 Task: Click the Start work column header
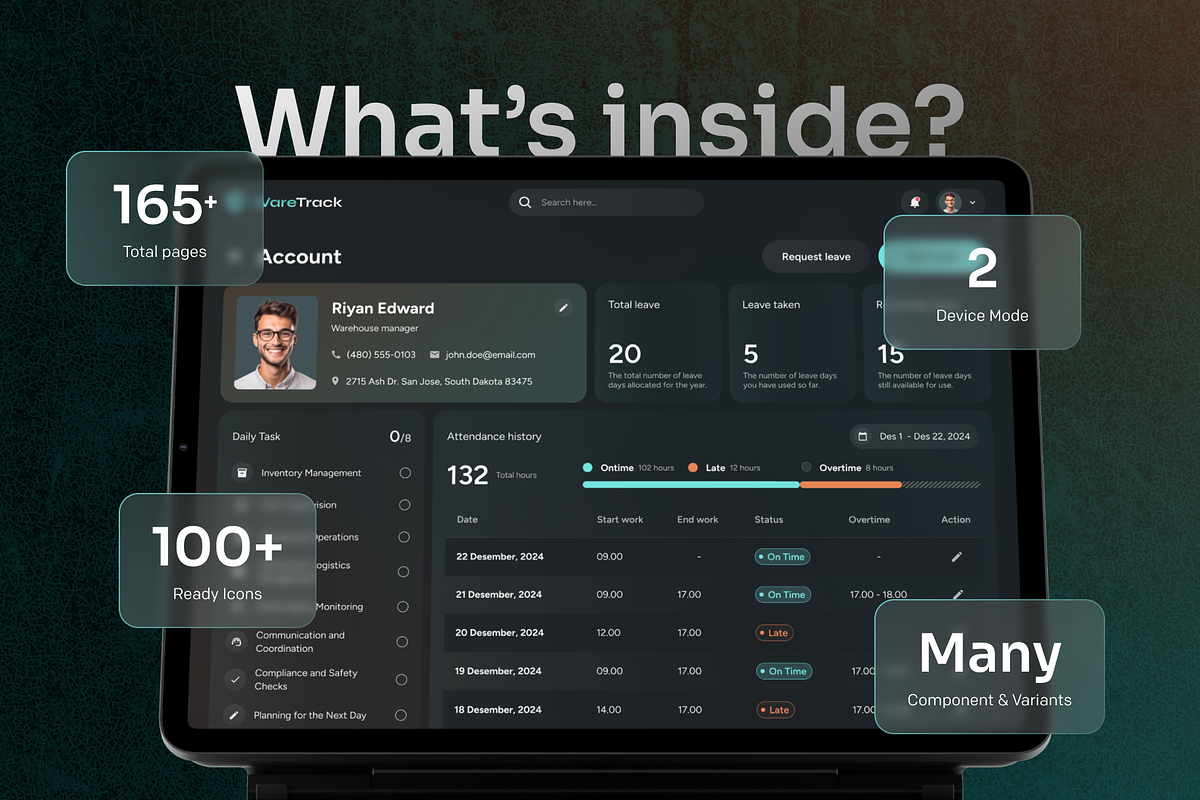(620, 520)
